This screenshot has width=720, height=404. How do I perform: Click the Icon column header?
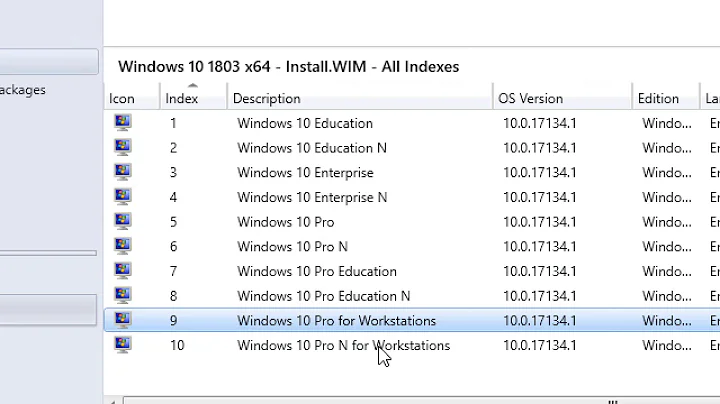(x=132, y=96)
